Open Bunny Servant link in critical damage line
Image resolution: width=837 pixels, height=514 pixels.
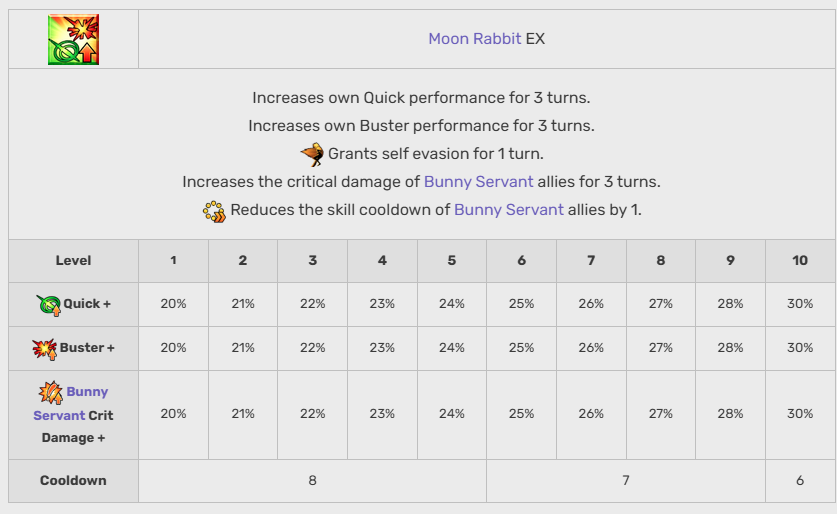pyautogui.click(x=478, y=182)
